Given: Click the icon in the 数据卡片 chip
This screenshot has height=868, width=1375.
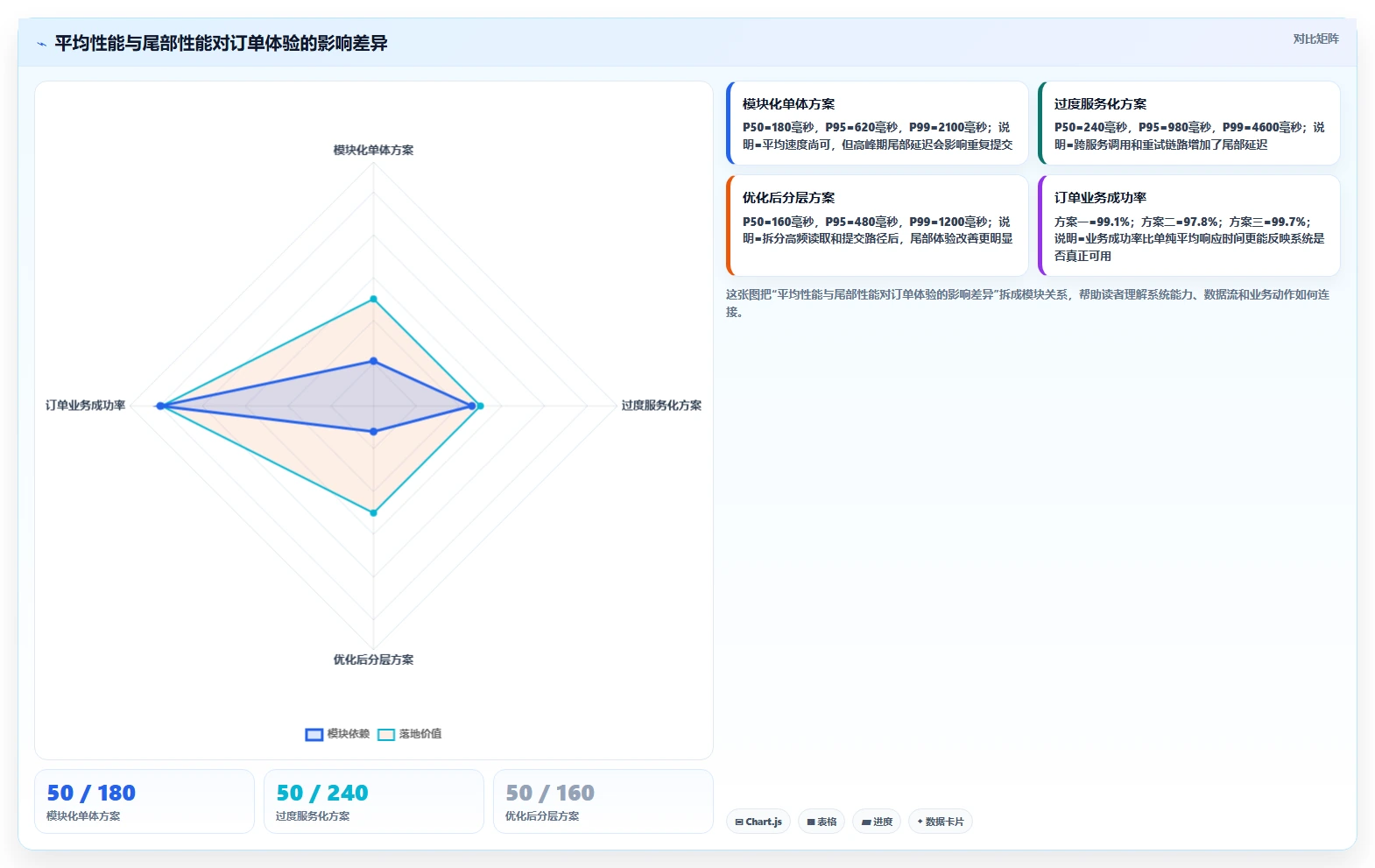Looking at the screenshot, I should pos(920,822).
